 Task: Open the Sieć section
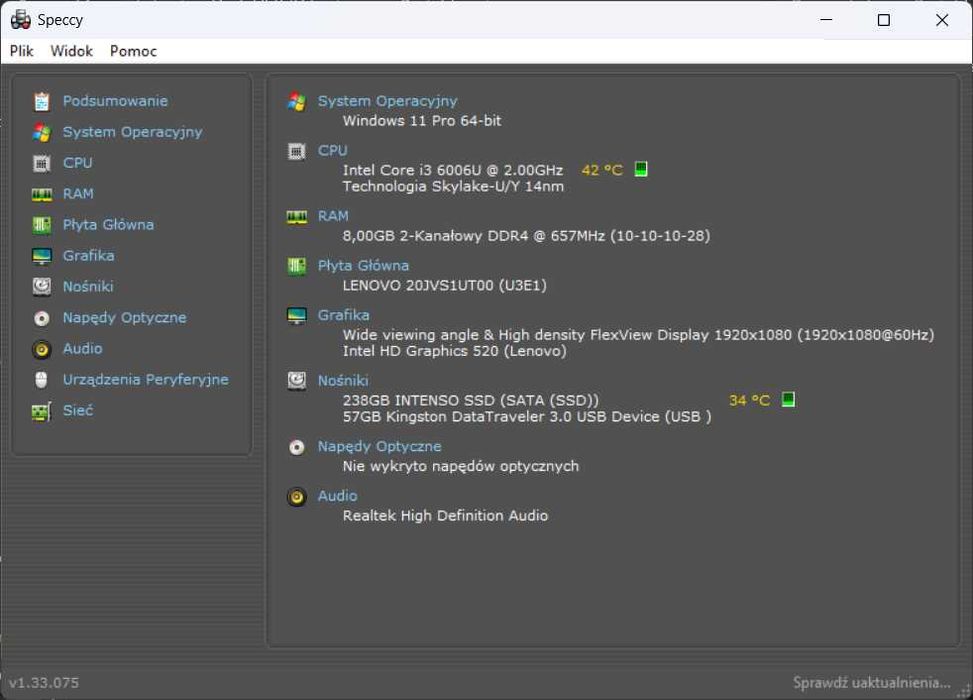coord(78,411)
